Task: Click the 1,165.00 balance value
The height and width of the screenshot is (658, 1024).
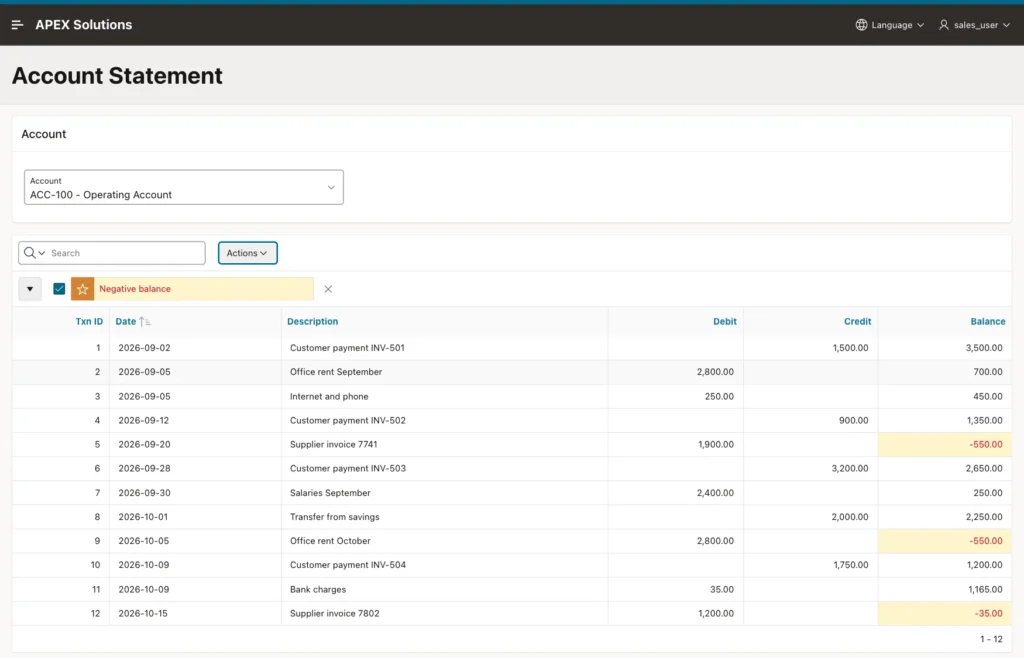Action: click(985, 589)
